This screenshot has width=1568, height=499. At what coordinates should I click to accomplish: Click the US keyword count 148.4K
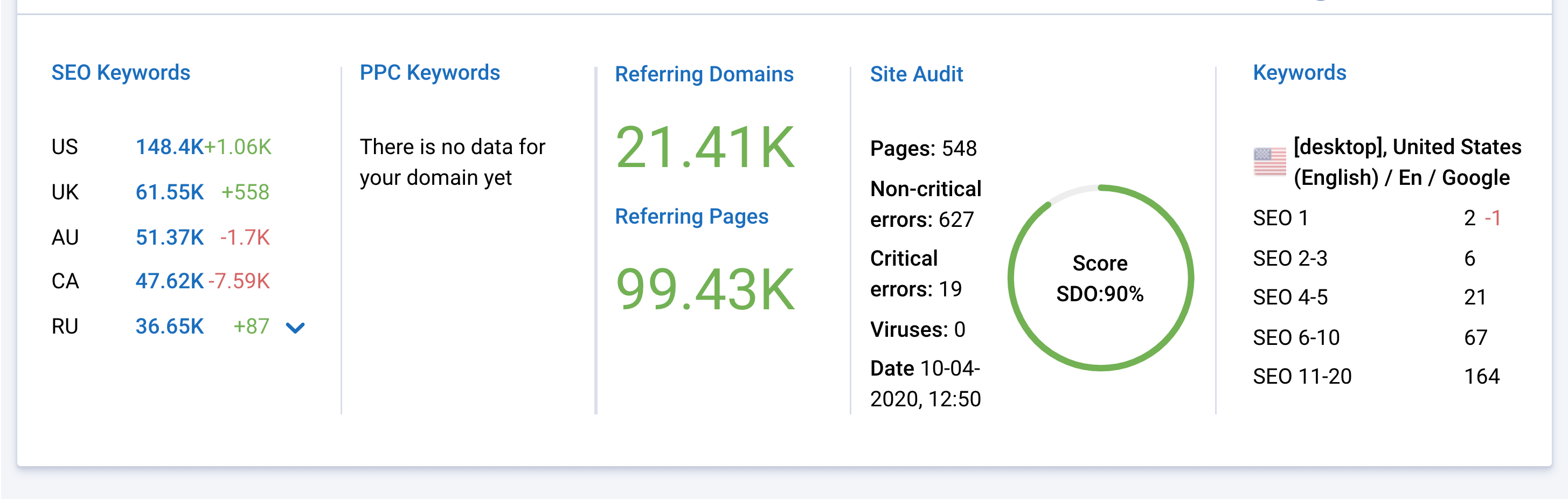(169, 147)
